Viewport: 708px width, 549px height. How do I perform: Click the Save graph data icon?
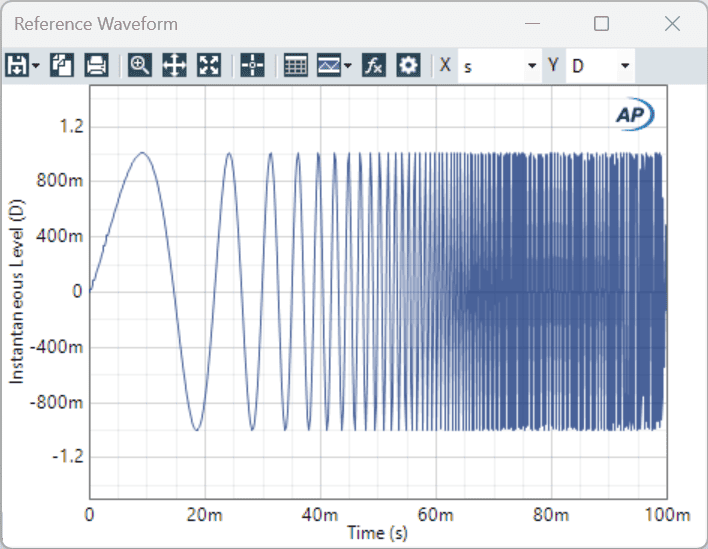[x=17, y=66]
